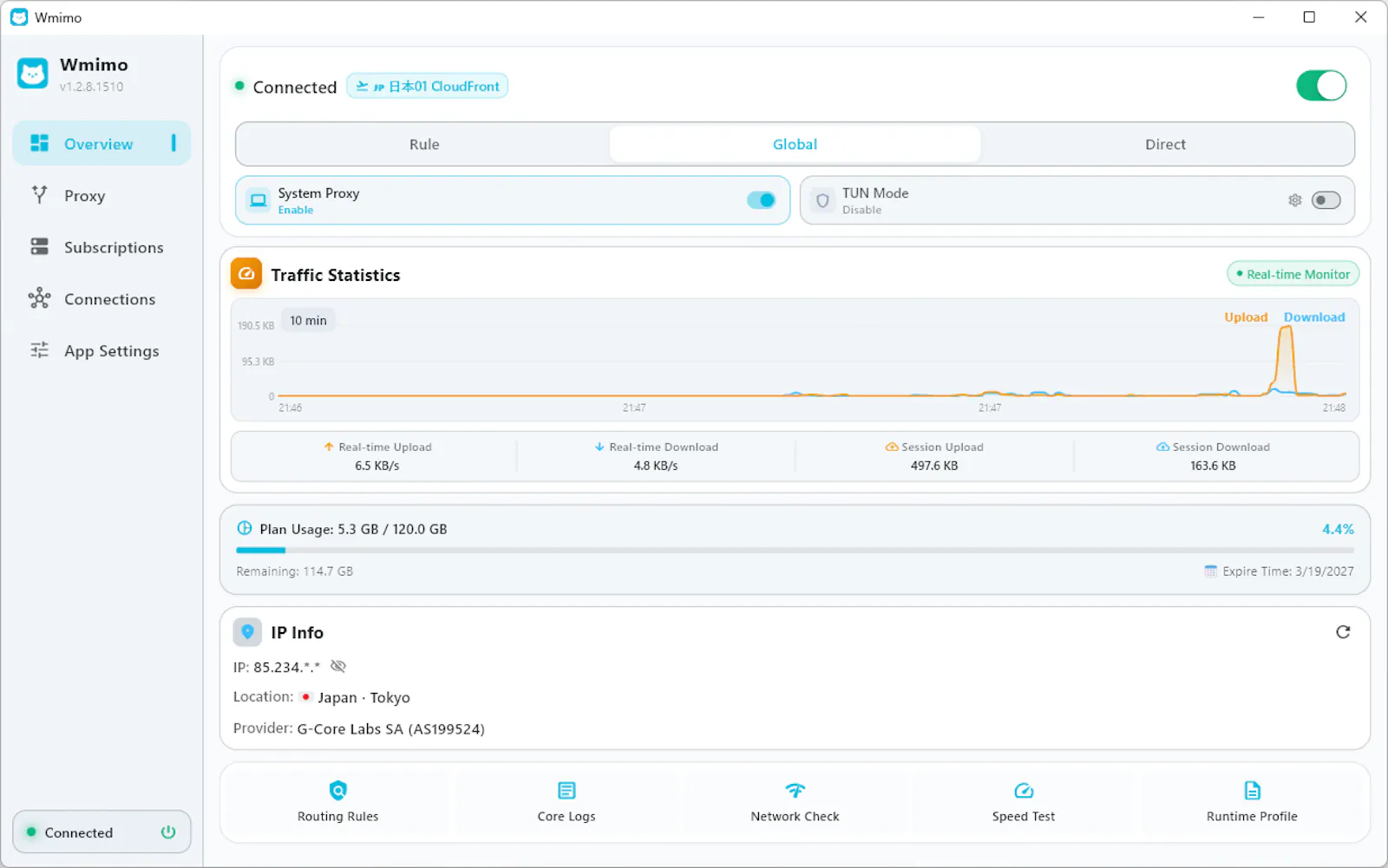The width and height of the screenshot is (1388, 868).
Task: Disable the System Proxy toggle
Action: [761, 200]
